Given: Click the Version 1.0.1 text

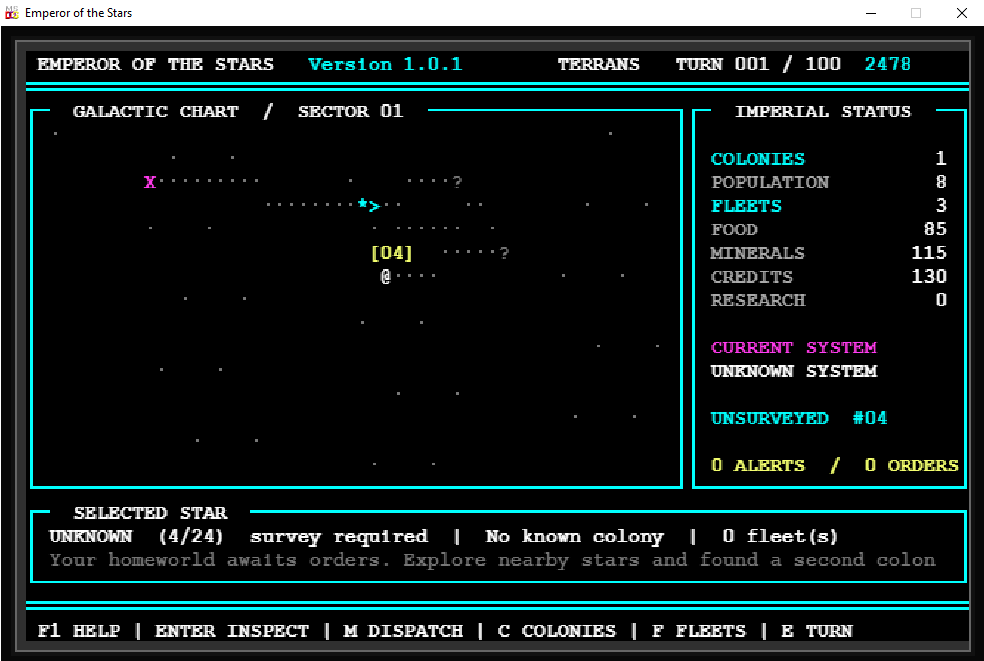Looking at the screenshot, I should pyautogui.click(x=385, y=64).
